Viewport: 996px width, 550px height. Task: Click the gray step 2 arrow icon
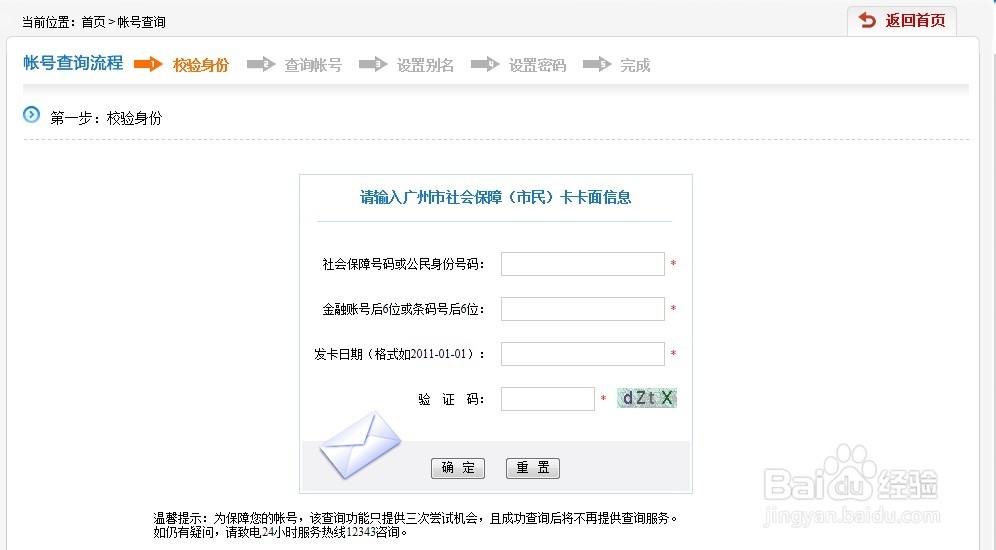pyautogui.click(x=261, y=64)
